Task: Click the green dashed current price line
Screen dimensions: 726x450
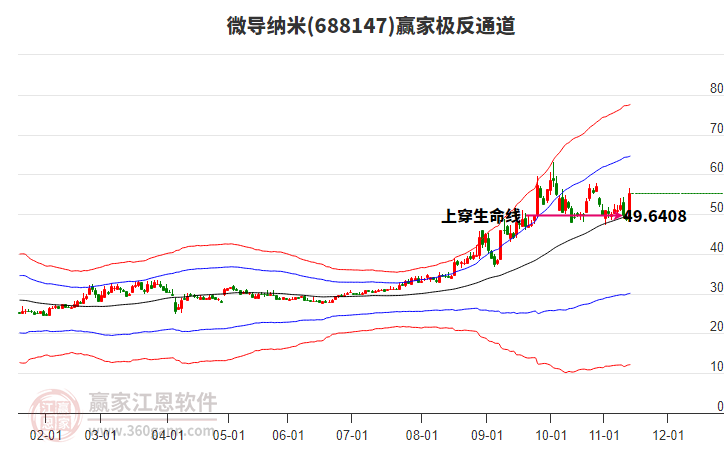Action: coord(676,194)
